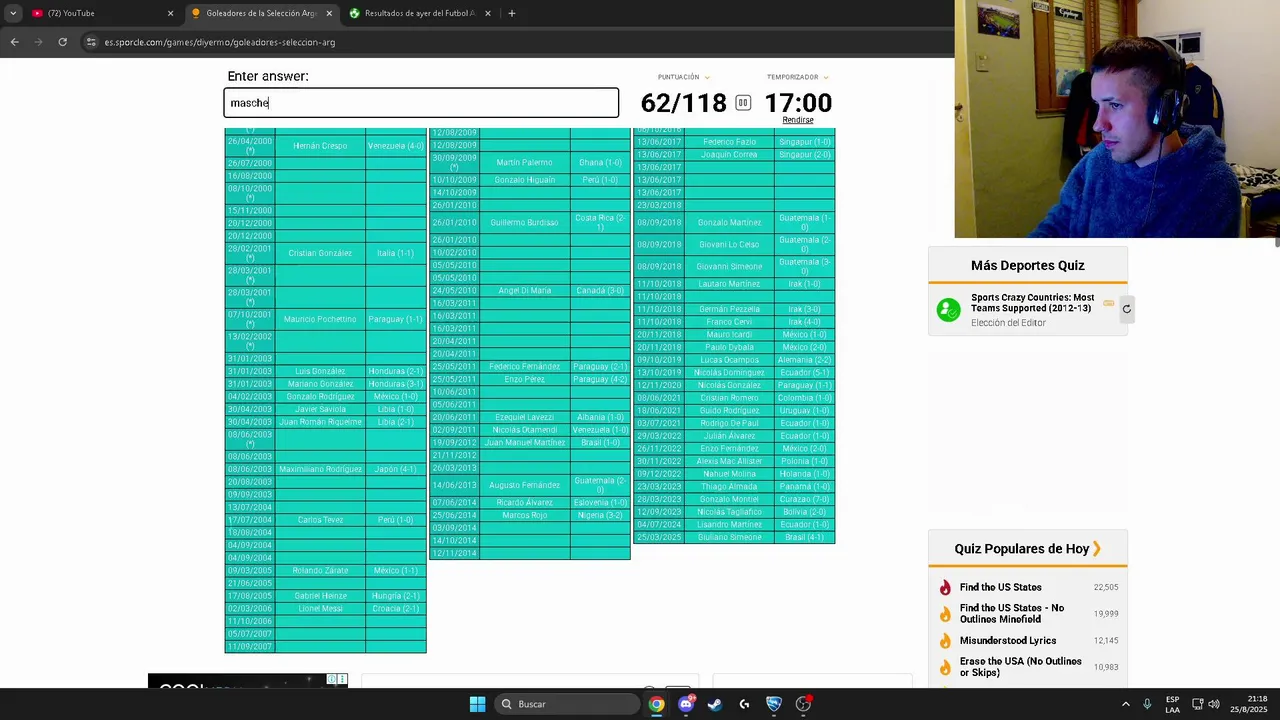View site information icon in address bar
The image size is (1280, 720).
pyautogui.click(x=92, y=42)
